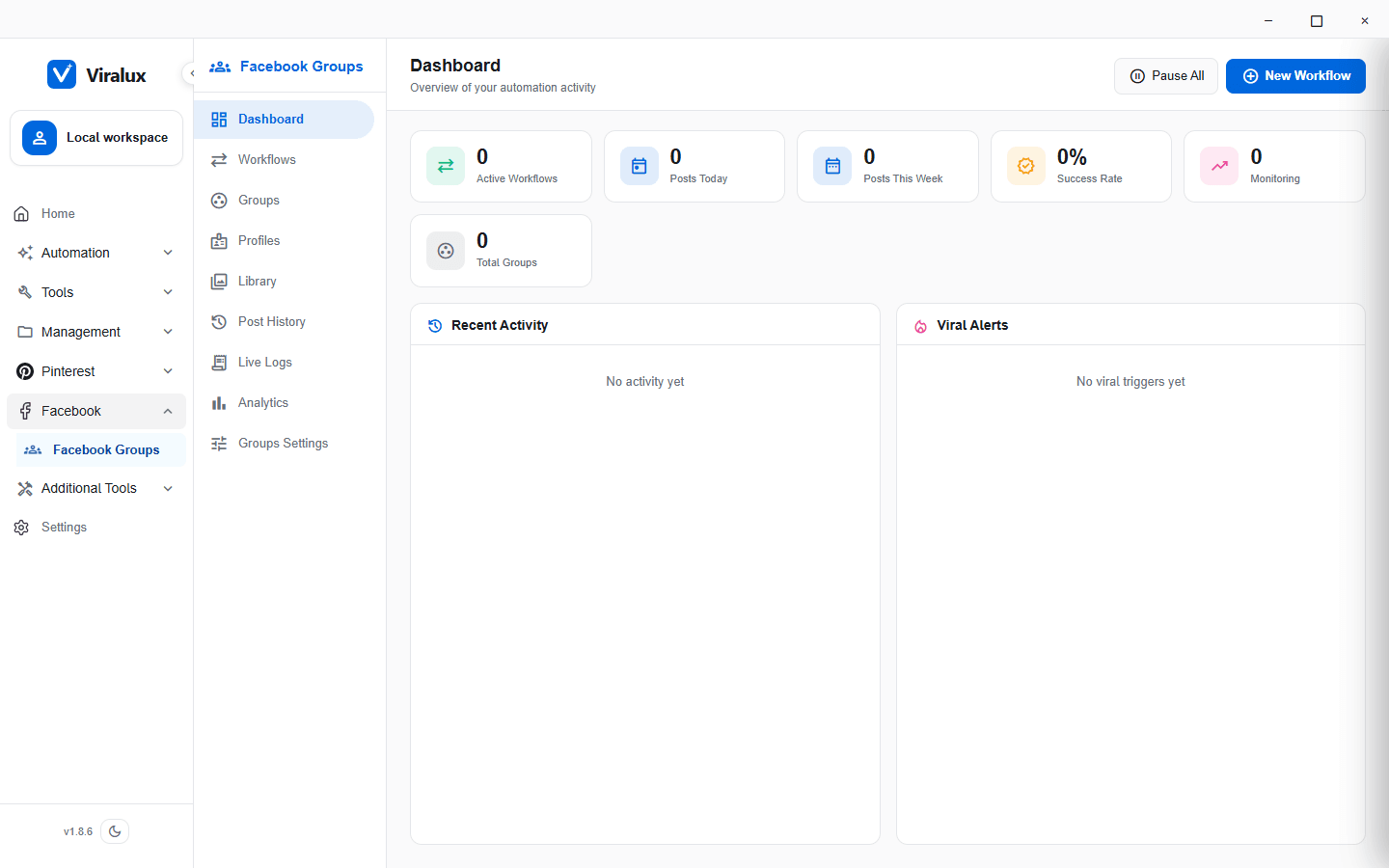Open the Live Logs menu item
The image size is (1389, 868).
pyautogui.click(x=284, y=363)
